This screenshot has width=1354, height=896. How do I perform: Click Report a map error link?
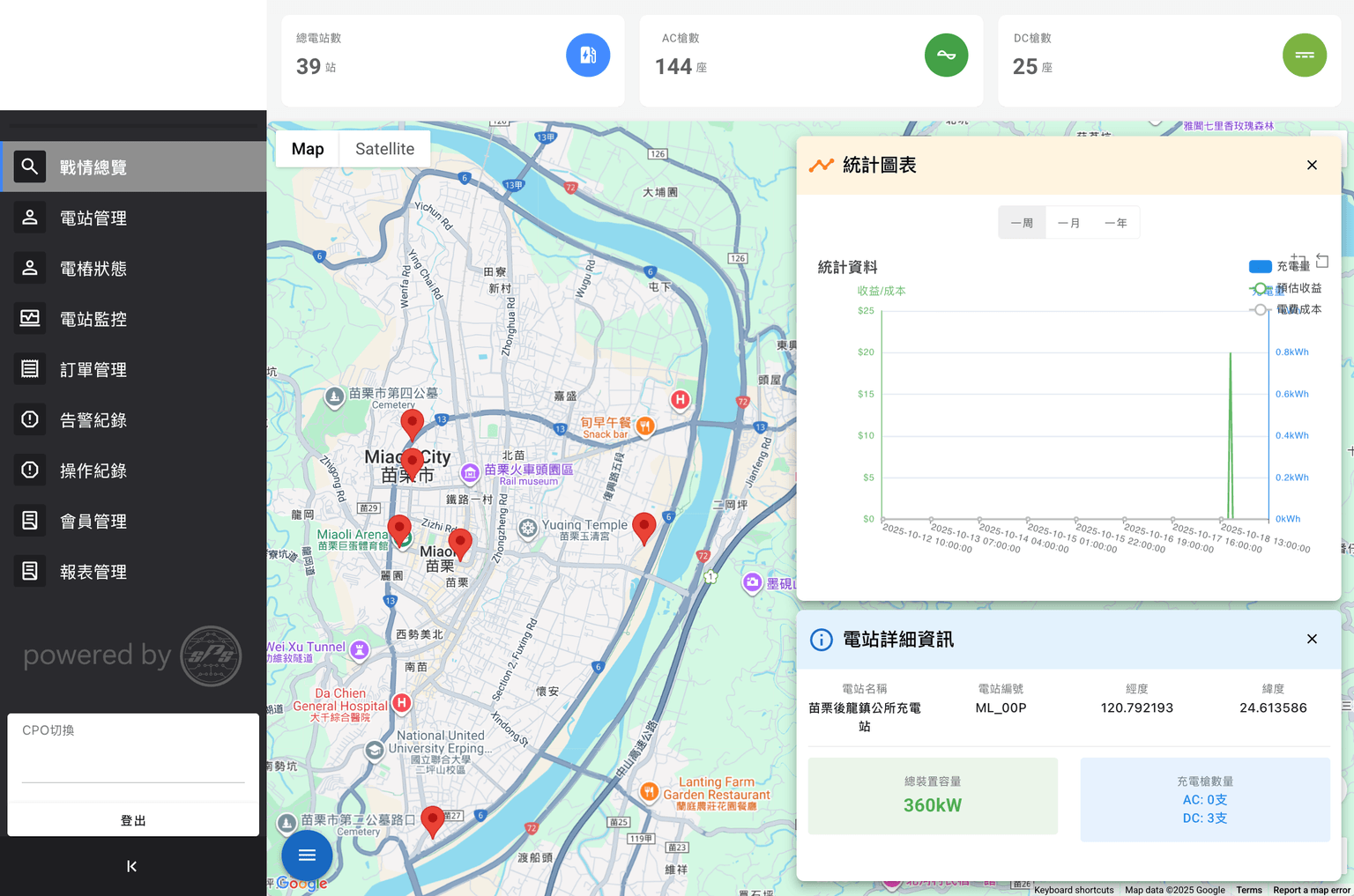pos(1312,890)
